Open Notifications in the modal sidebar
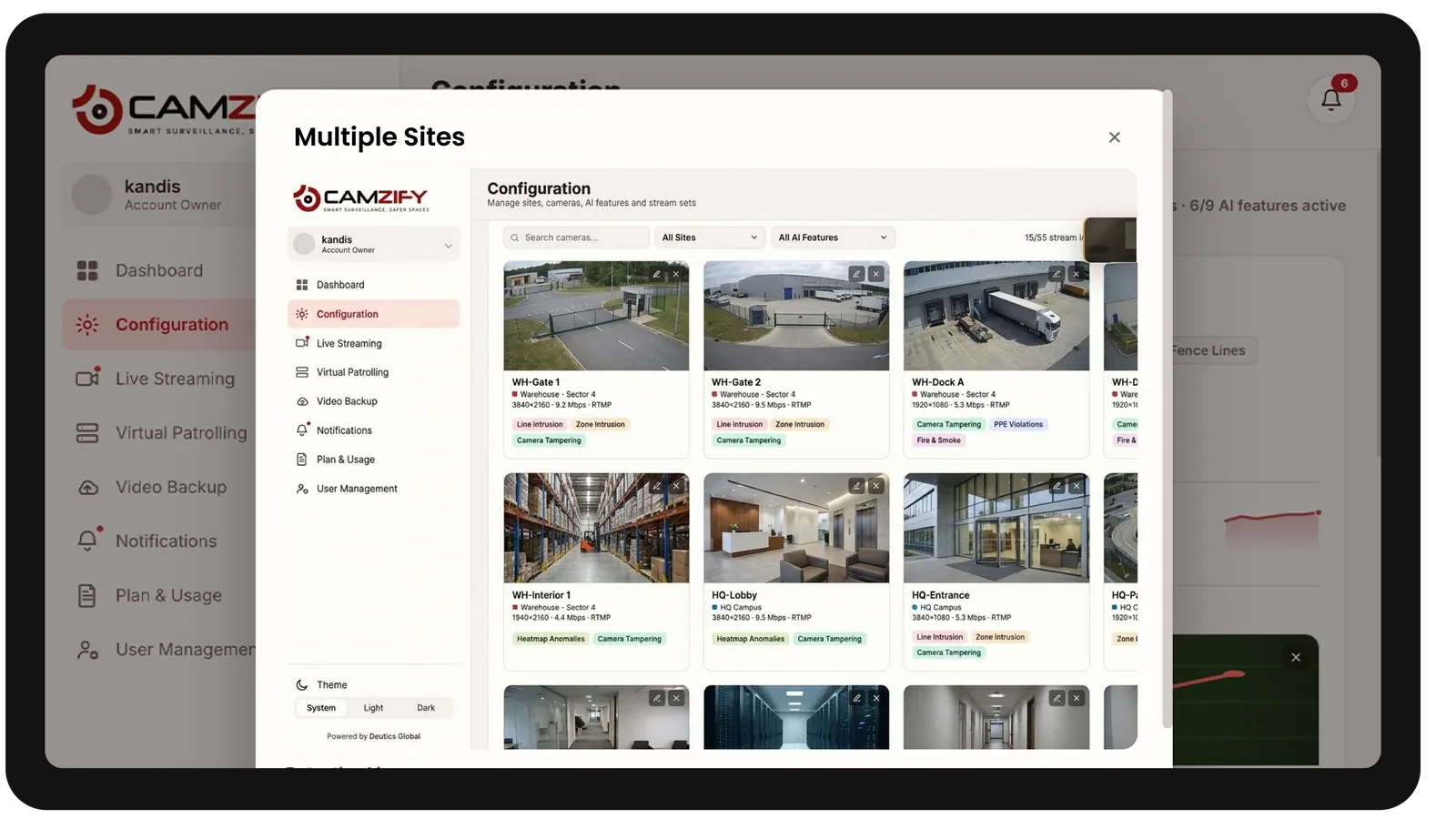Viewport: 1456px width, 819px height. tap(374, 430)
